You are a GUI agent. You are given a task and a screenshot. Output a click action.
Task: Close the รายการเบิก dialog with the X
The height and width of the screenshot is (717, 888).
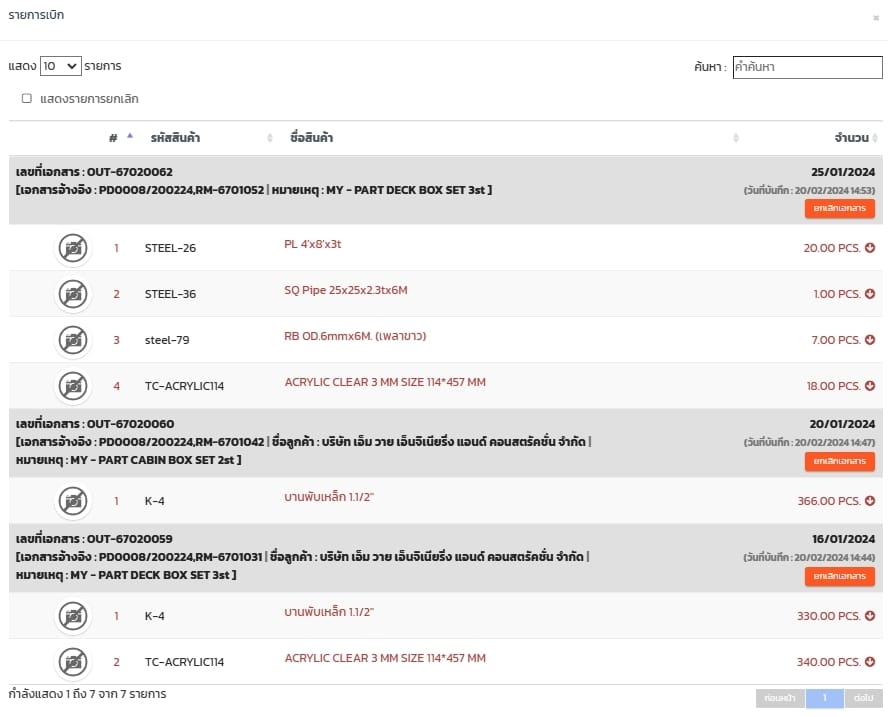876,17
